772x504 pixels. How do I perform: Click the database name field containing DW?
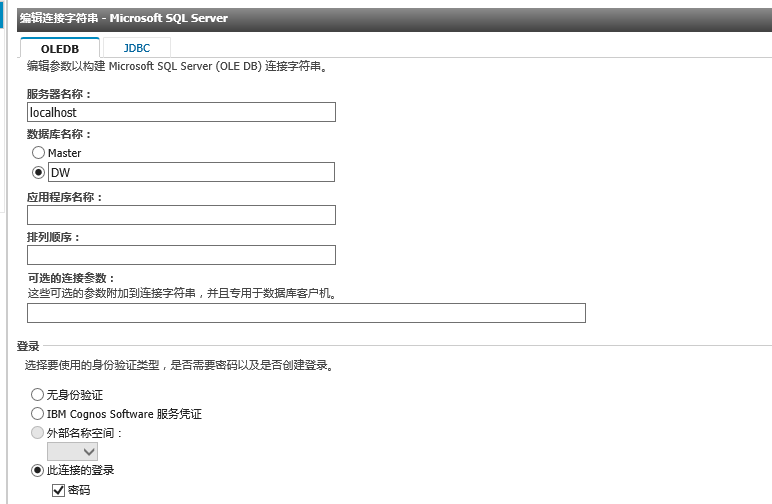[x=191, y=172]
